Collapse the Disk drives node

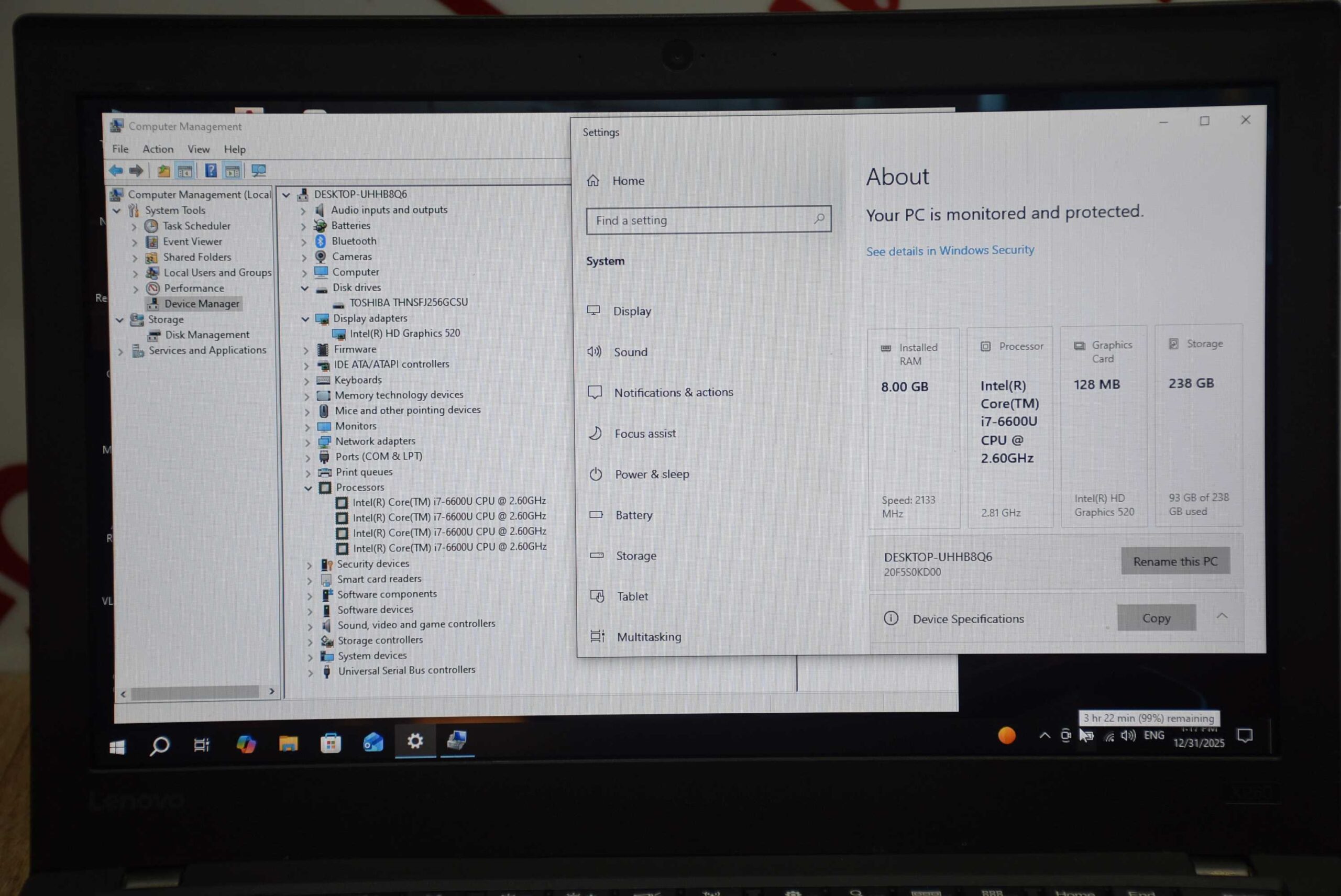pos(305,288)
